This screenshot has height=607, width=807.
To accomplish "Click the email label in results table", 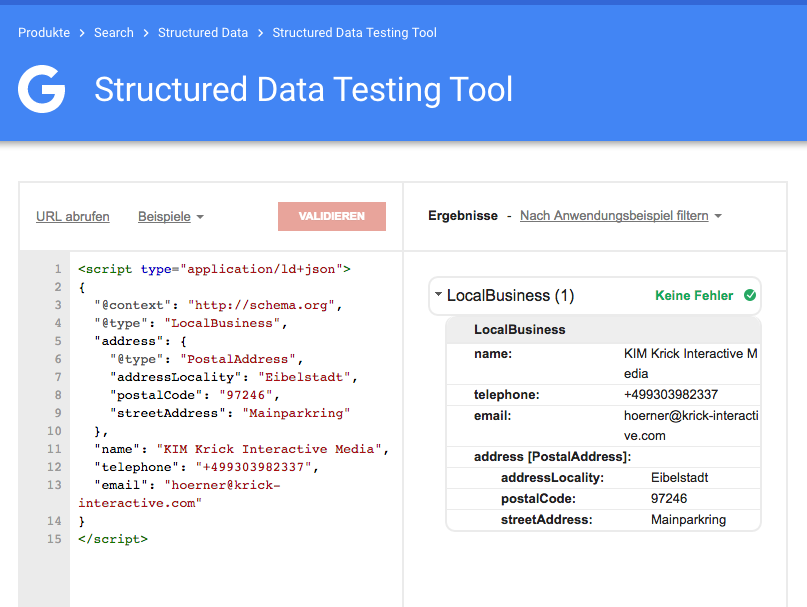I will 492,415.
